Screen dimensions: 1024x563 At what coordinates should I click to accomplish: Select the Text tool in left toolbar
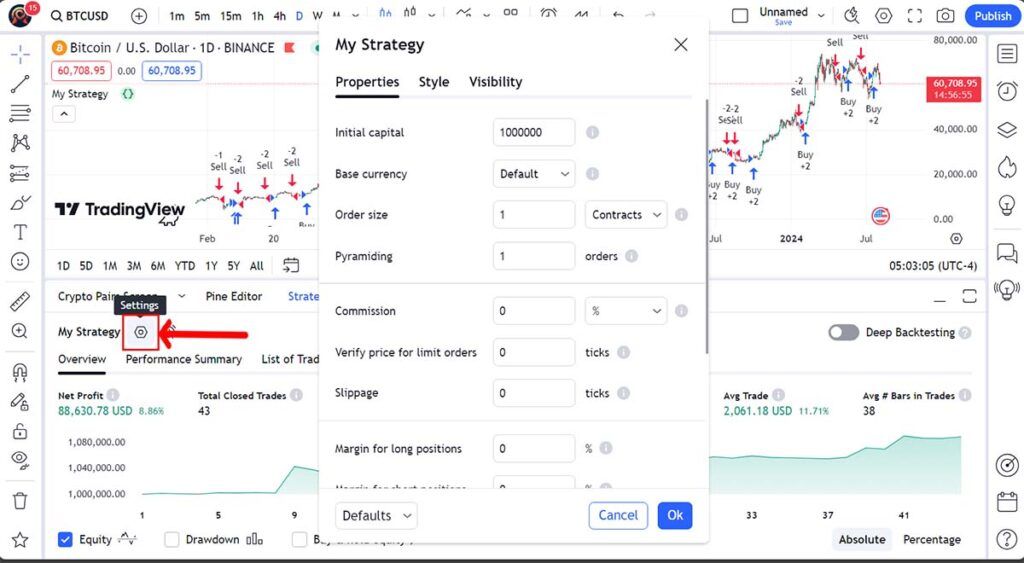[x=20, y=232]
